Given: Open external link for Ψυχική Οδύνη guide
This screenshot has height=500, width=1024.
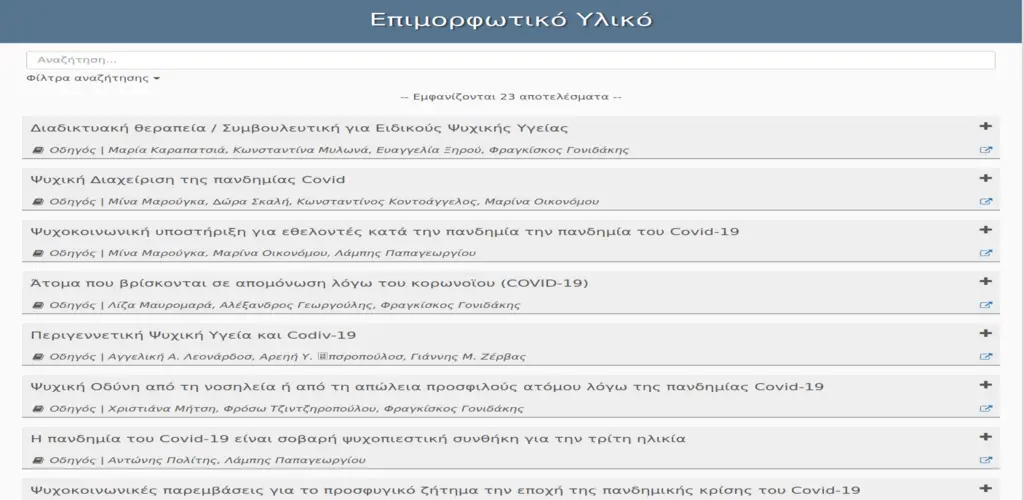Looking at the screenshot, I should pyautogui.click(x=985, y=409).
